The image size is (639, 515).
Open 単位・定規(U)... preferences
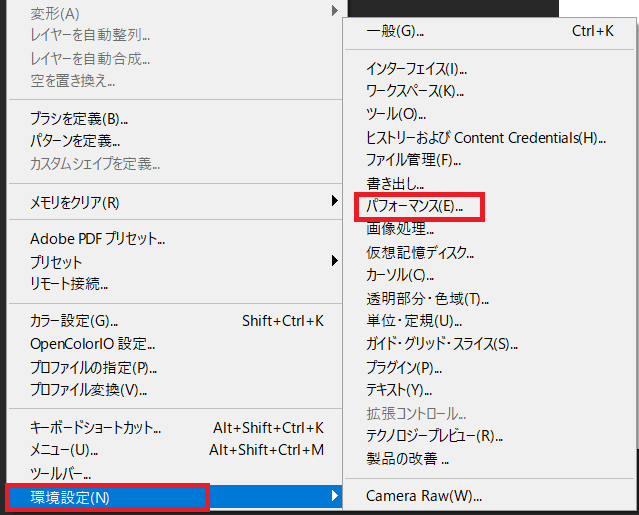point(490,321)
